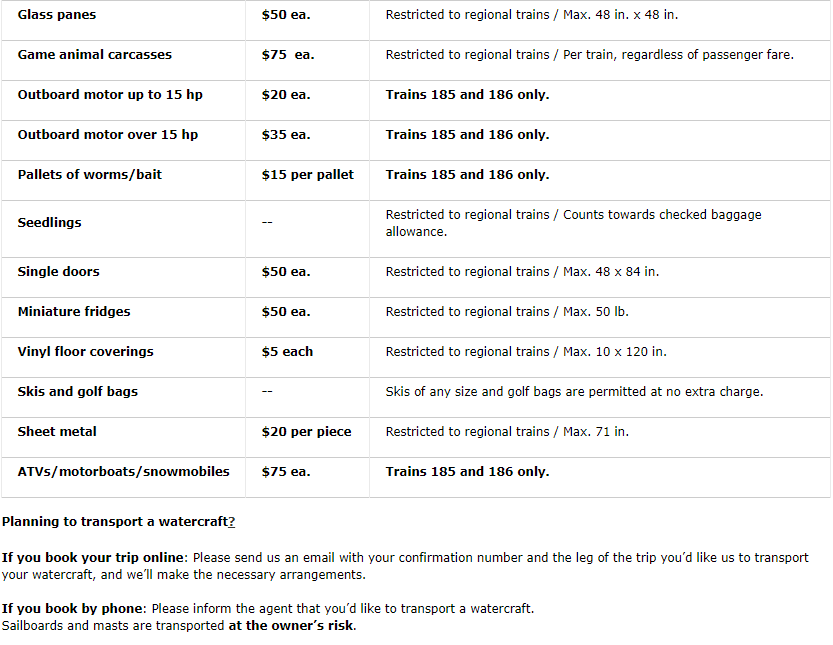Select the "Pallets of worms/bait" cell
The height and width of the screenshot is (645, 833).
coord(90,175)
